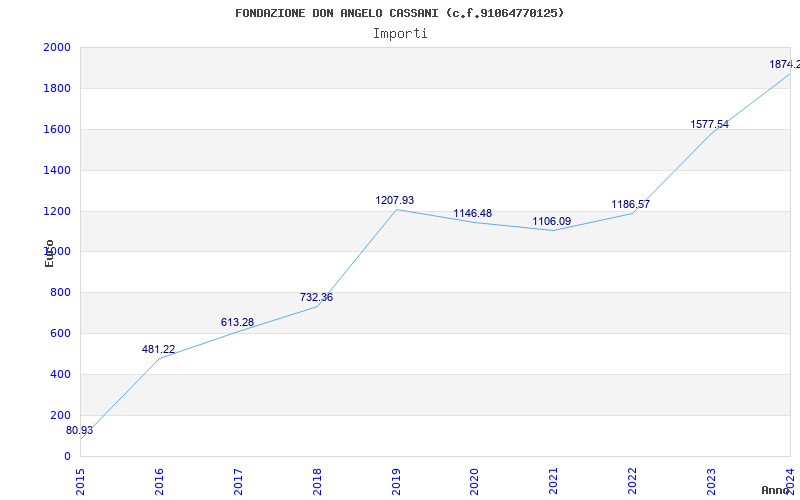The image size is (800, 500).
Task: Select the 481.22 data label
Action: 158,349
